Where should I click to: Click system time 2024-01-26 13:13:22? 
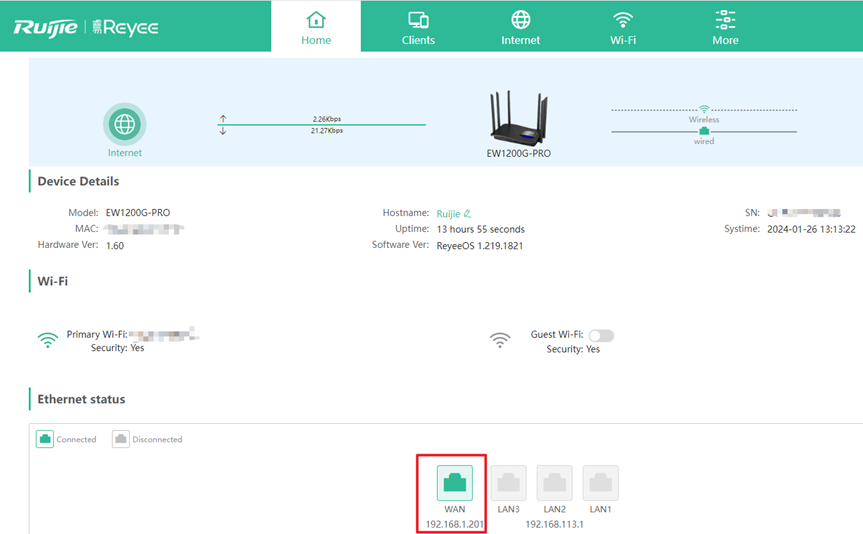tap(811, 229)
